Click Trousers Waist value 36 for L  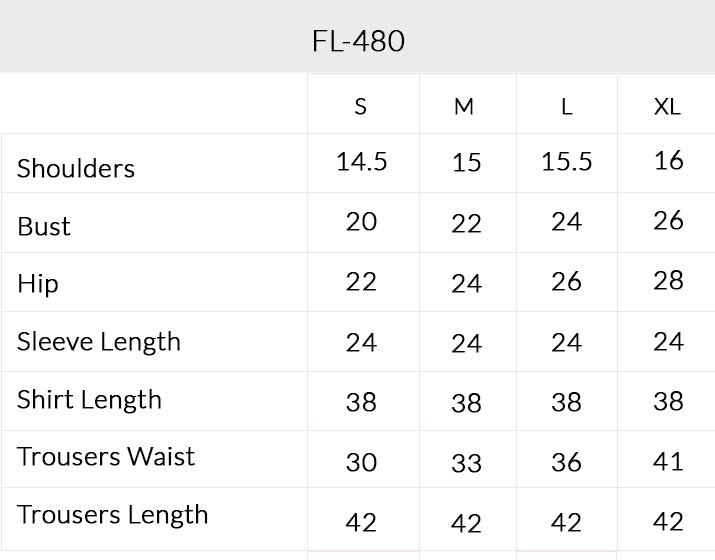click(x=566, y=462)
